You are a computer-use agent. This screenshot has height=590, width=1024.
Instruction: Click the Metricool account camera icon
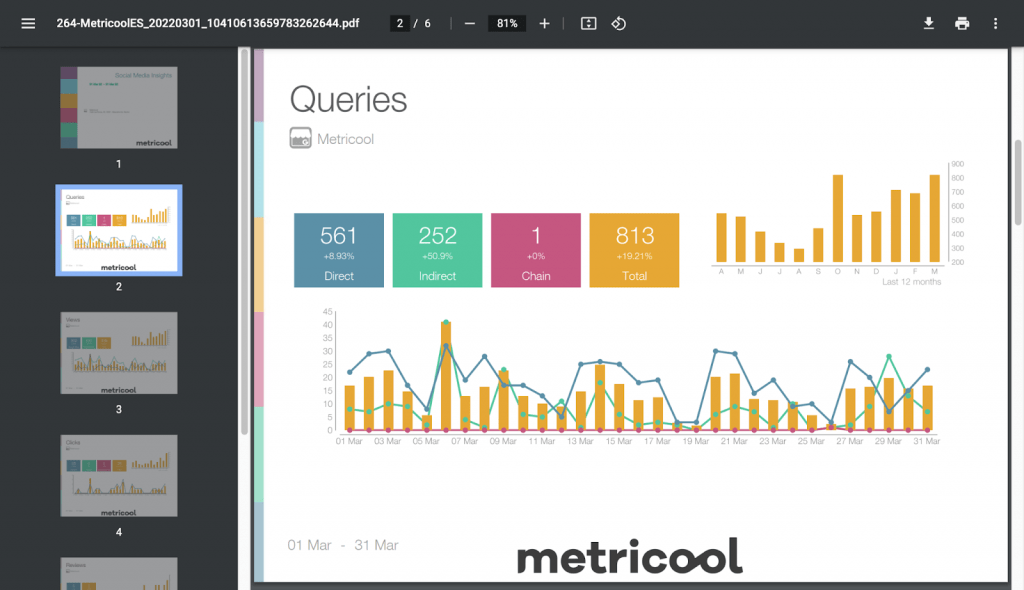point(300,138)
